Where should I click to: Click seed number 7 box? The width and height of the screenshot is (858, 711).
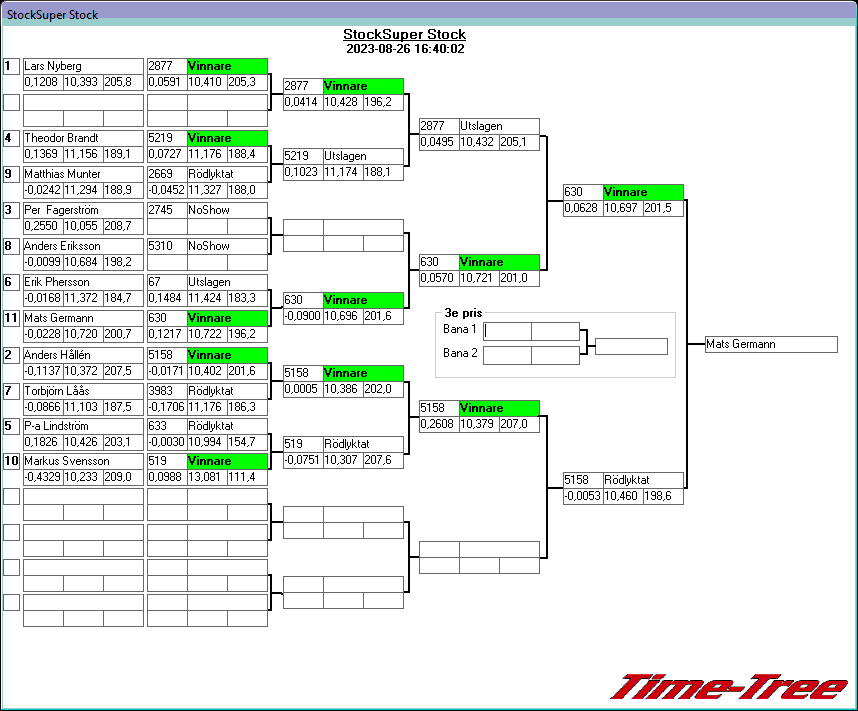coord(11,391)
